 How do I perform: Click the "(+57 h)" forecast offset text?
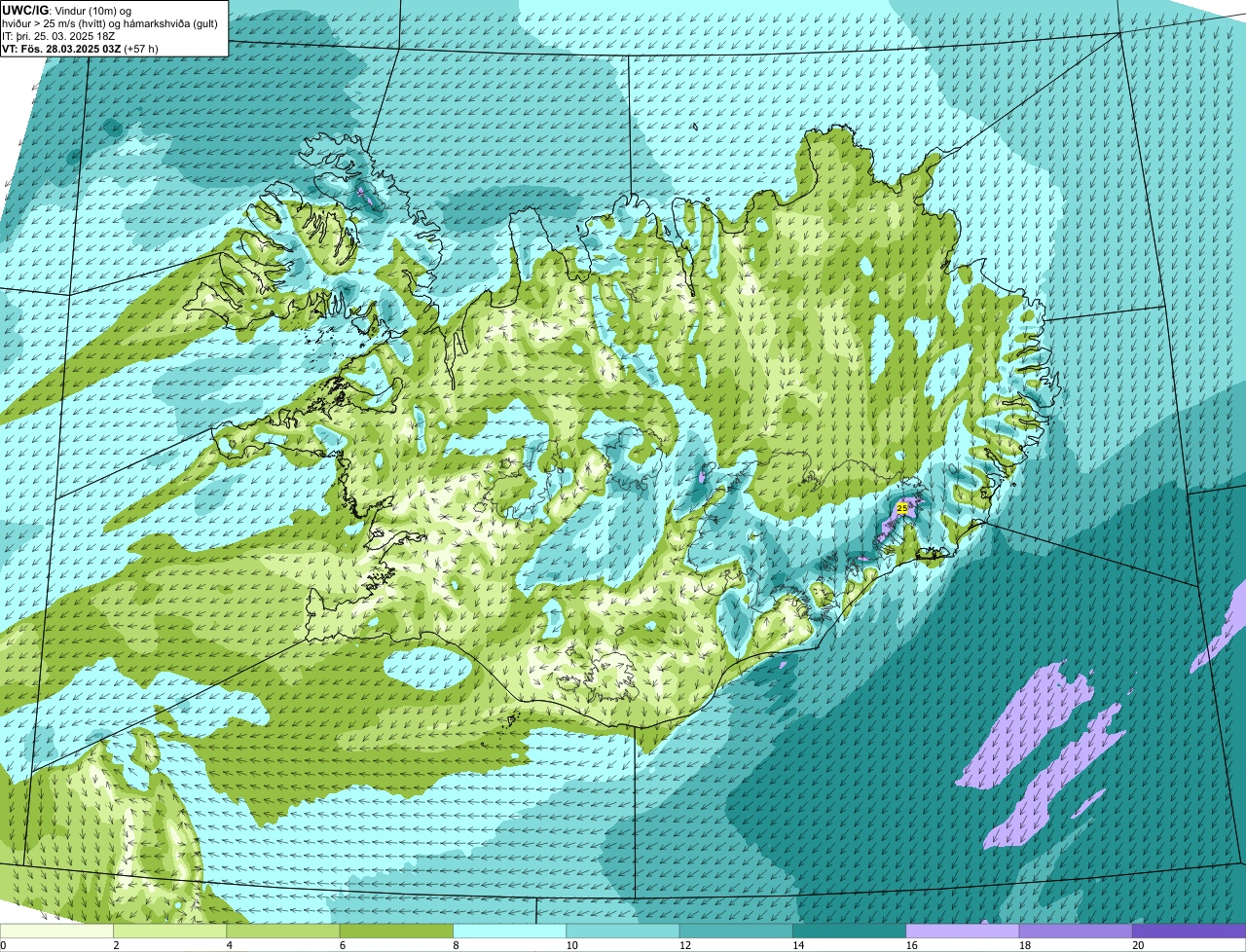point(141,48)
